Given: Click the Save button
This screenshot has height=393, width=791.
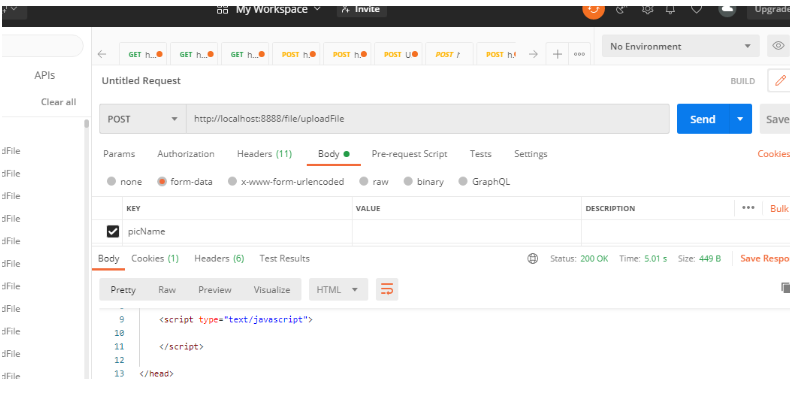Looking at the screenshot, I should point(776,119).
